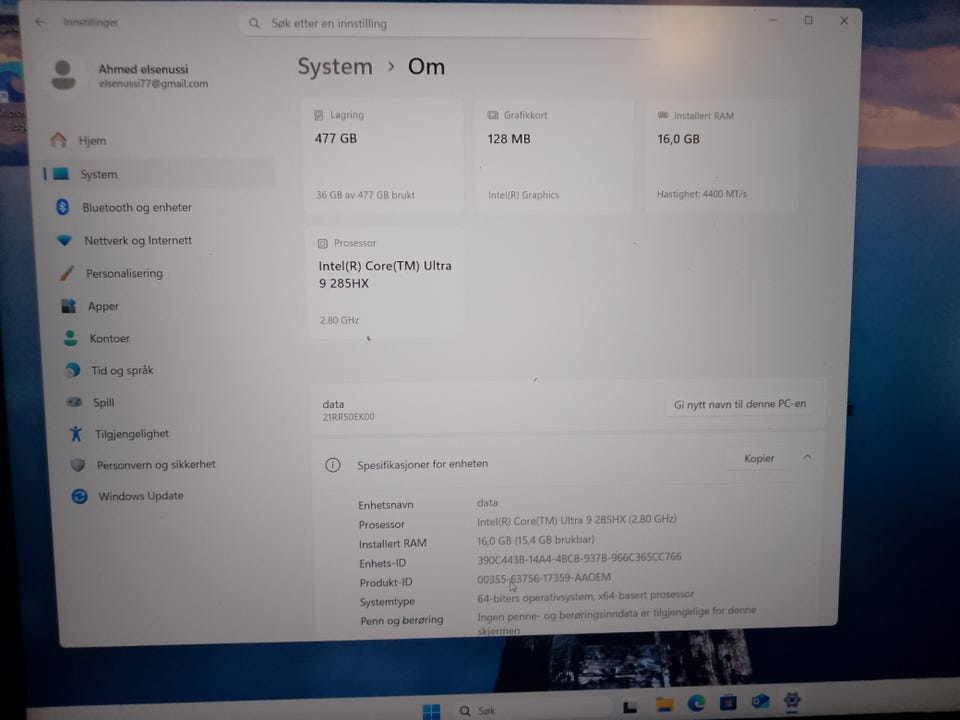
Task: Open the Apper settings page
Action: pyautogui.click(x=103, y=306)
